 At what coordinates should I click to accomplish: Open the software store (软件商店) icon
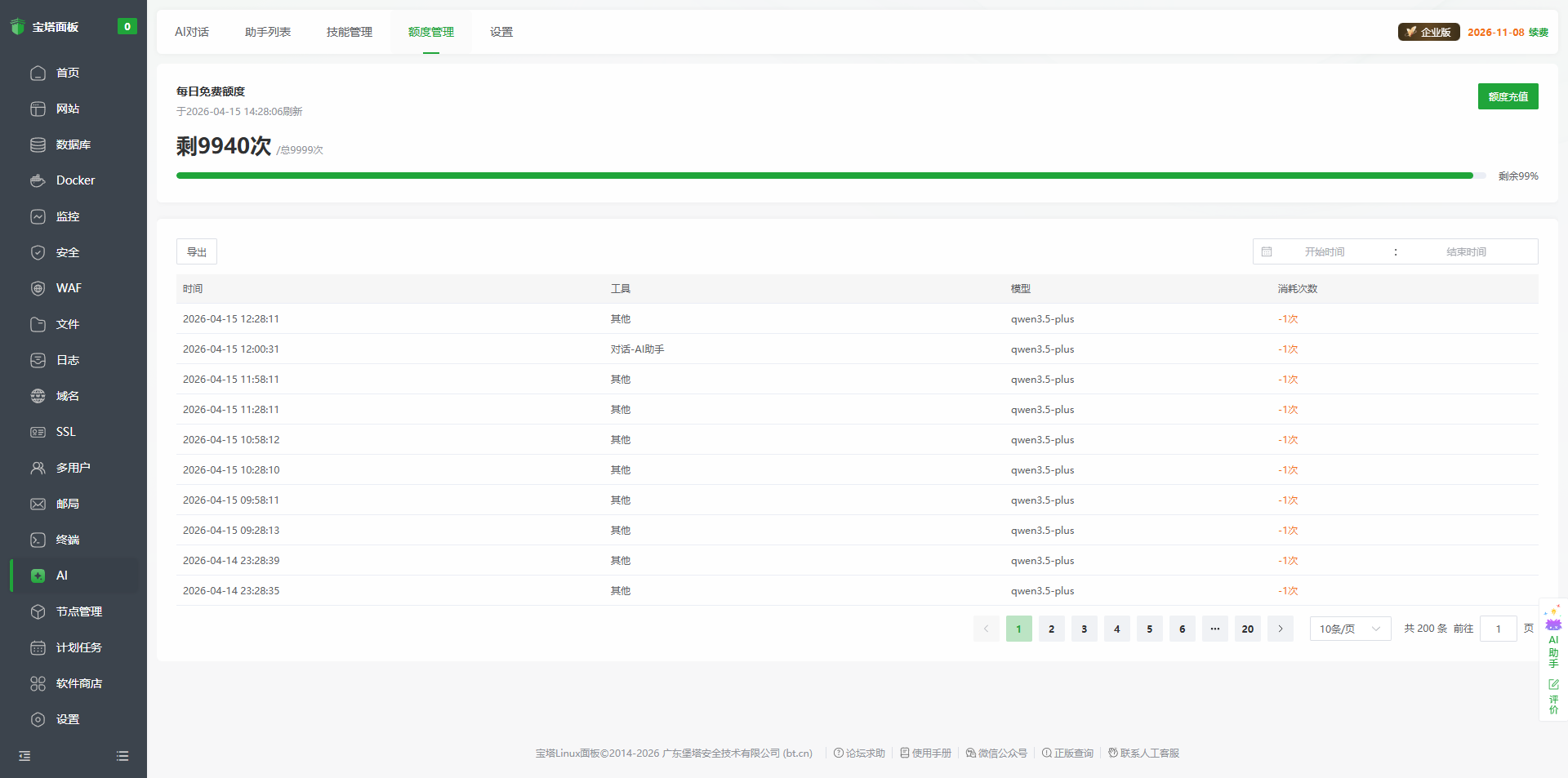point(38,683)
